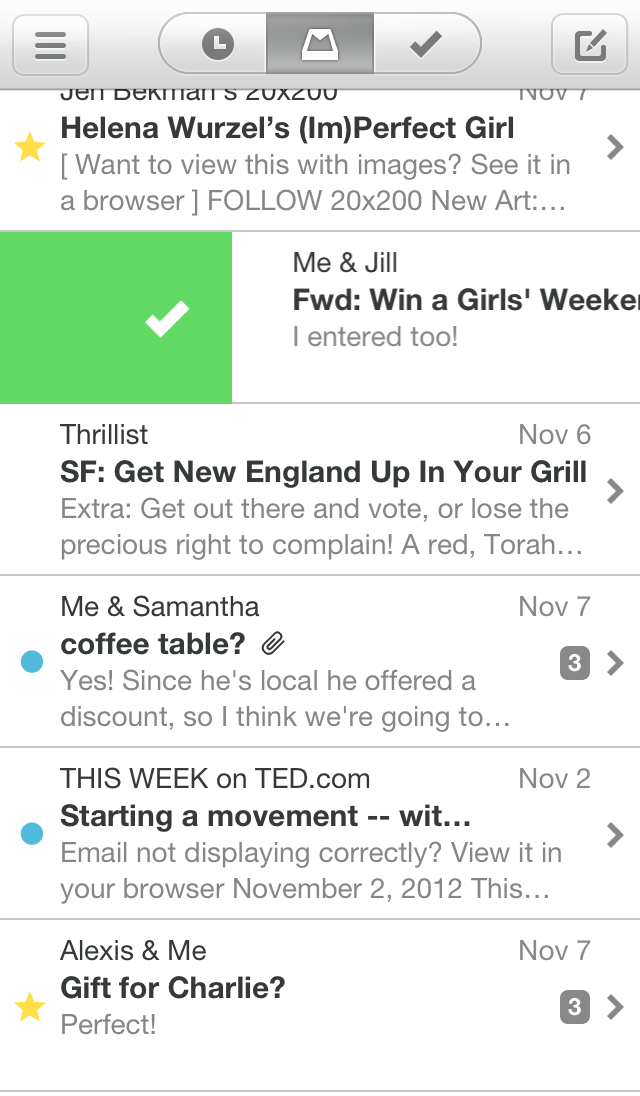Compose a new email
The height and width of the screenshot is (1096, 640).
click(x=590, y=45)
